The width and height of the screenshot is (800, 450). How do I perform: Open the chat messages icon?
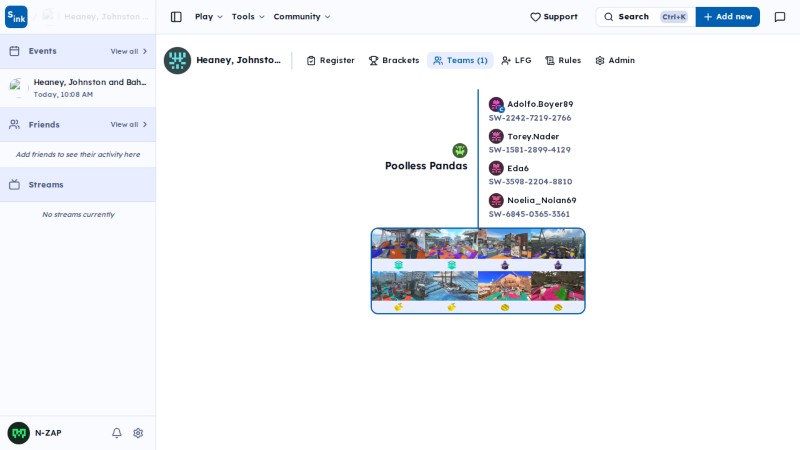[780, 17]
